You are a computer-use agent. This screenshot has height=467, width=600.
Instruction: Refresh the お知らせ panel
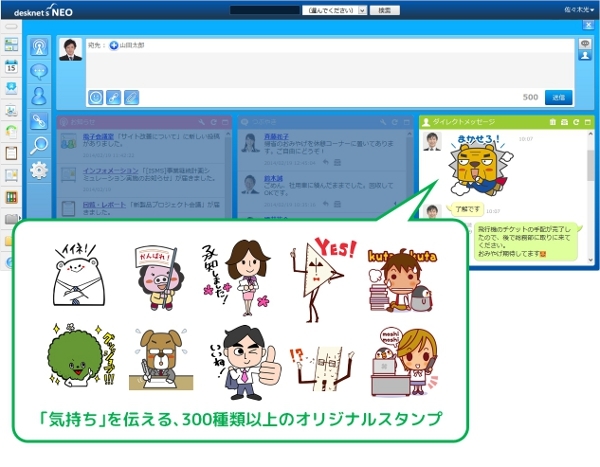point(214,122)
